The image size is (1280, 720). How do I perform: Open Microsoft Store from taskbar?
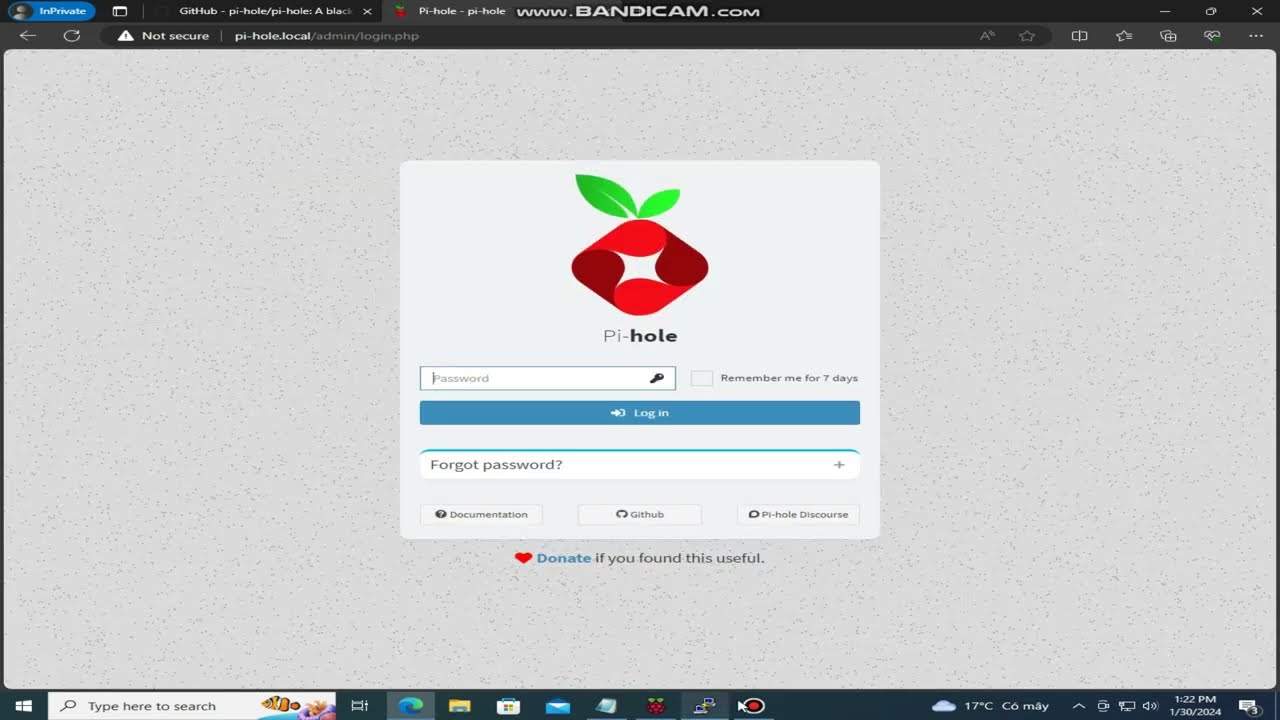[509, 706]
